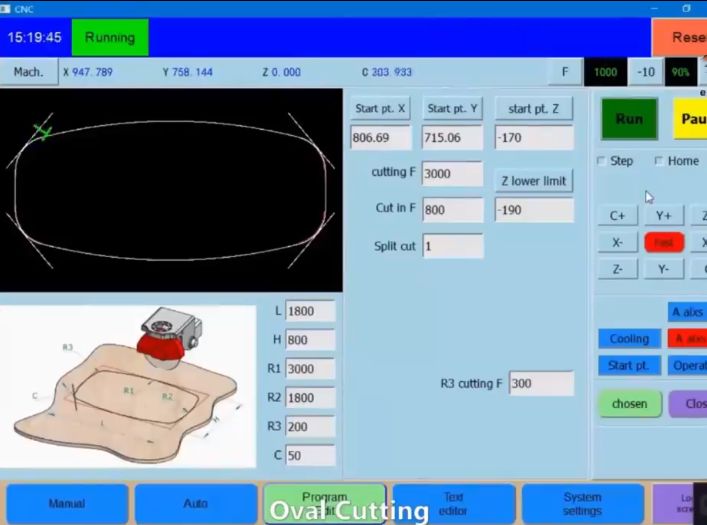707x525 pixels.
Task: Toggle the Cooling button
Action: click(x=629, y=339)
